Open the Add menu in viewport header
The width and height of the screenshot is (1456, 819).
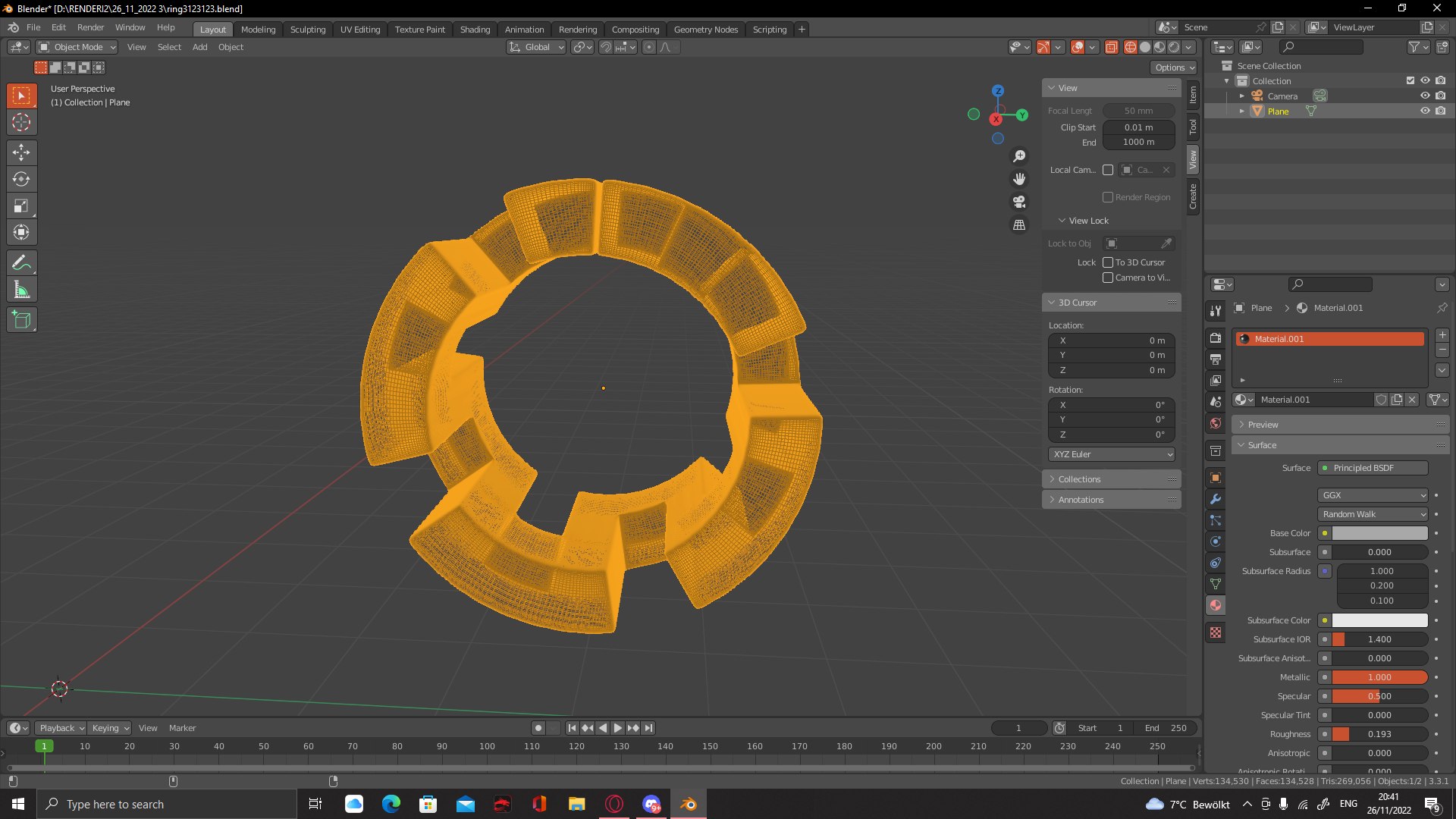[x=199, y=47]
